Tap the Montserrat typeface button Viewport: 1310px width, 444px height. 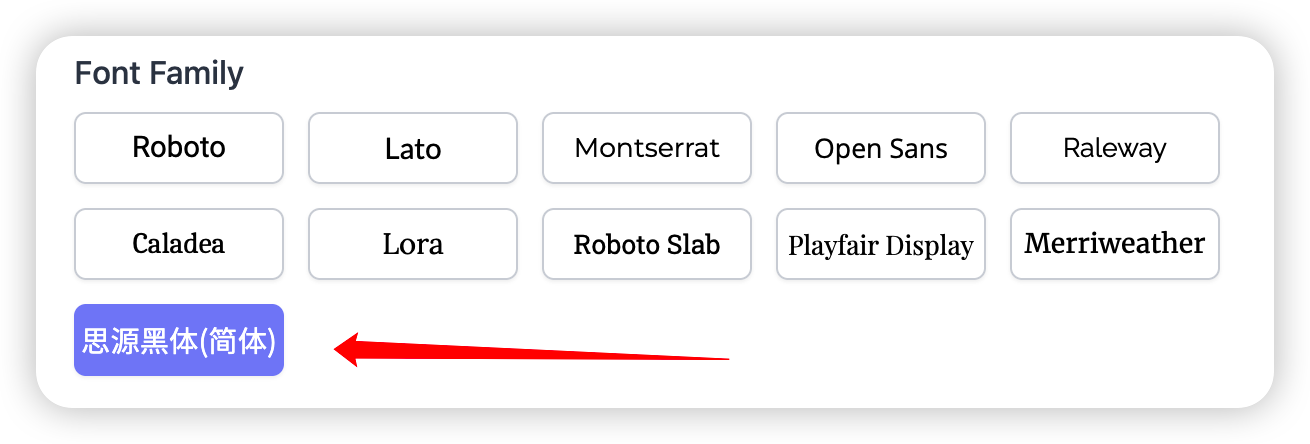tap(647, 148)
